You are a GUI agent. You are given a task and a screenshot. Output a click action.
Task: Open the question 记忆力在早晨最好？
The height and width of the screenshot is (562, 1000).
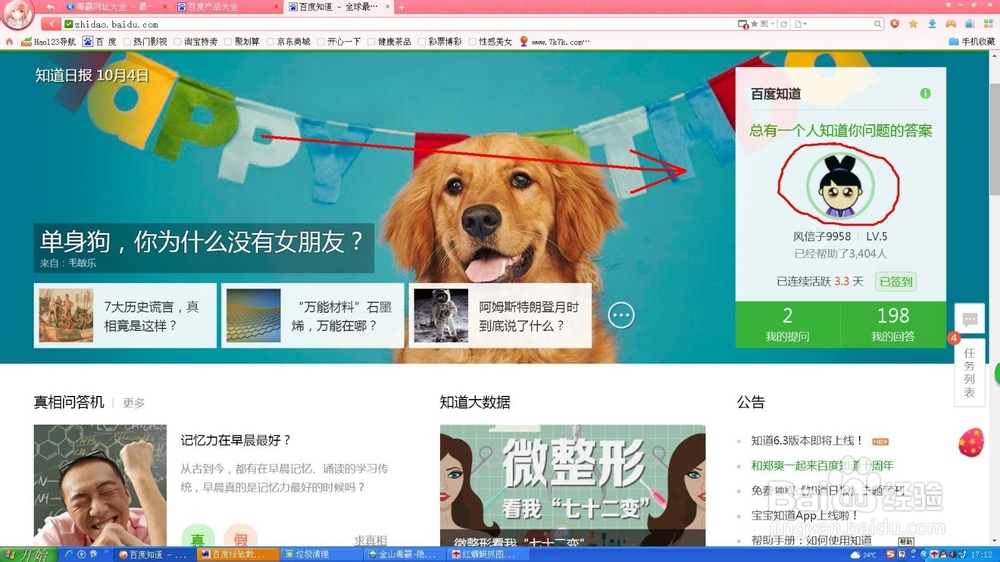point(236,440)
